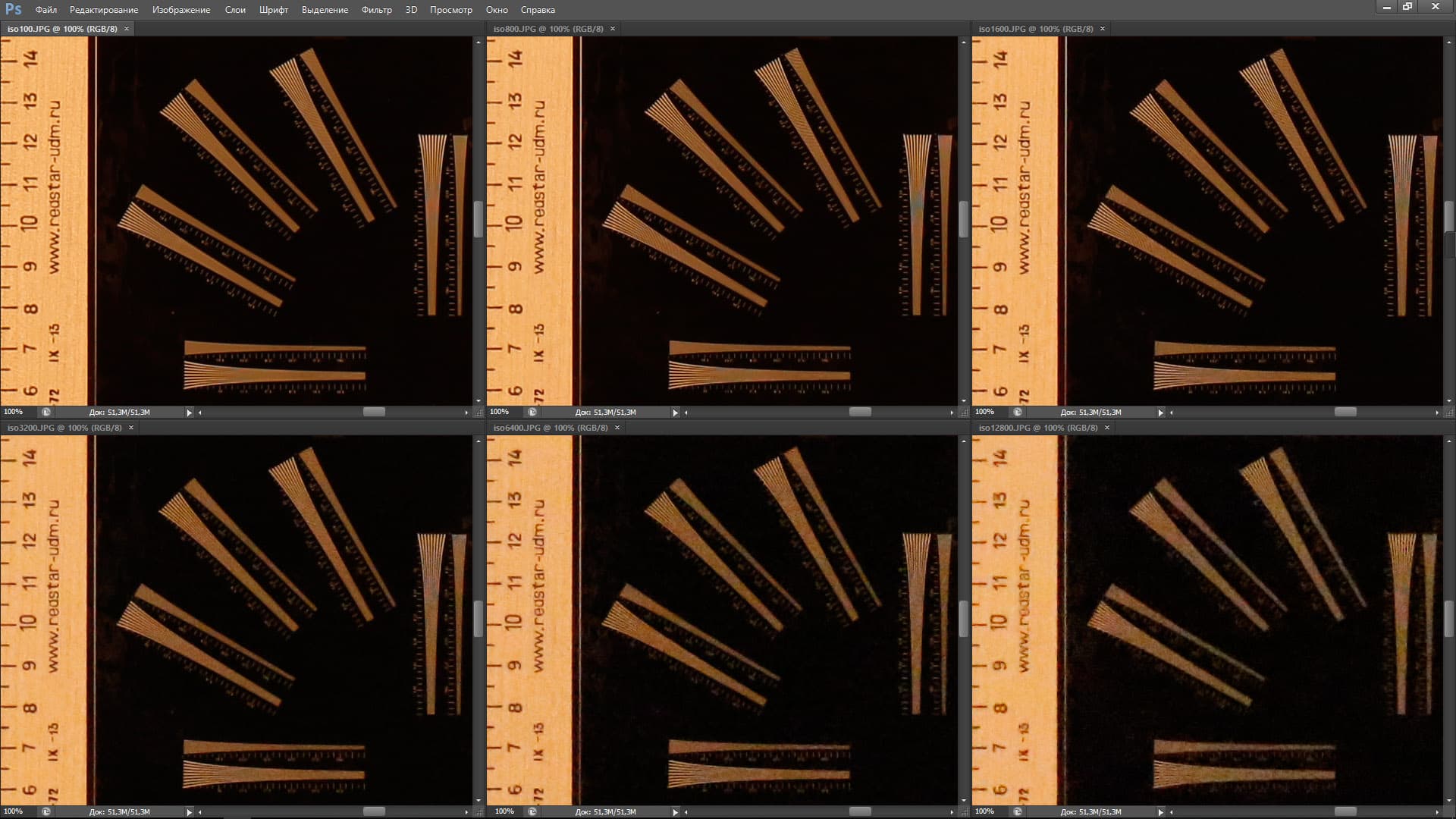1456x819 pixels.
Task: Switch to iso12800.JPG document tab
Action: click(1037, 428)
